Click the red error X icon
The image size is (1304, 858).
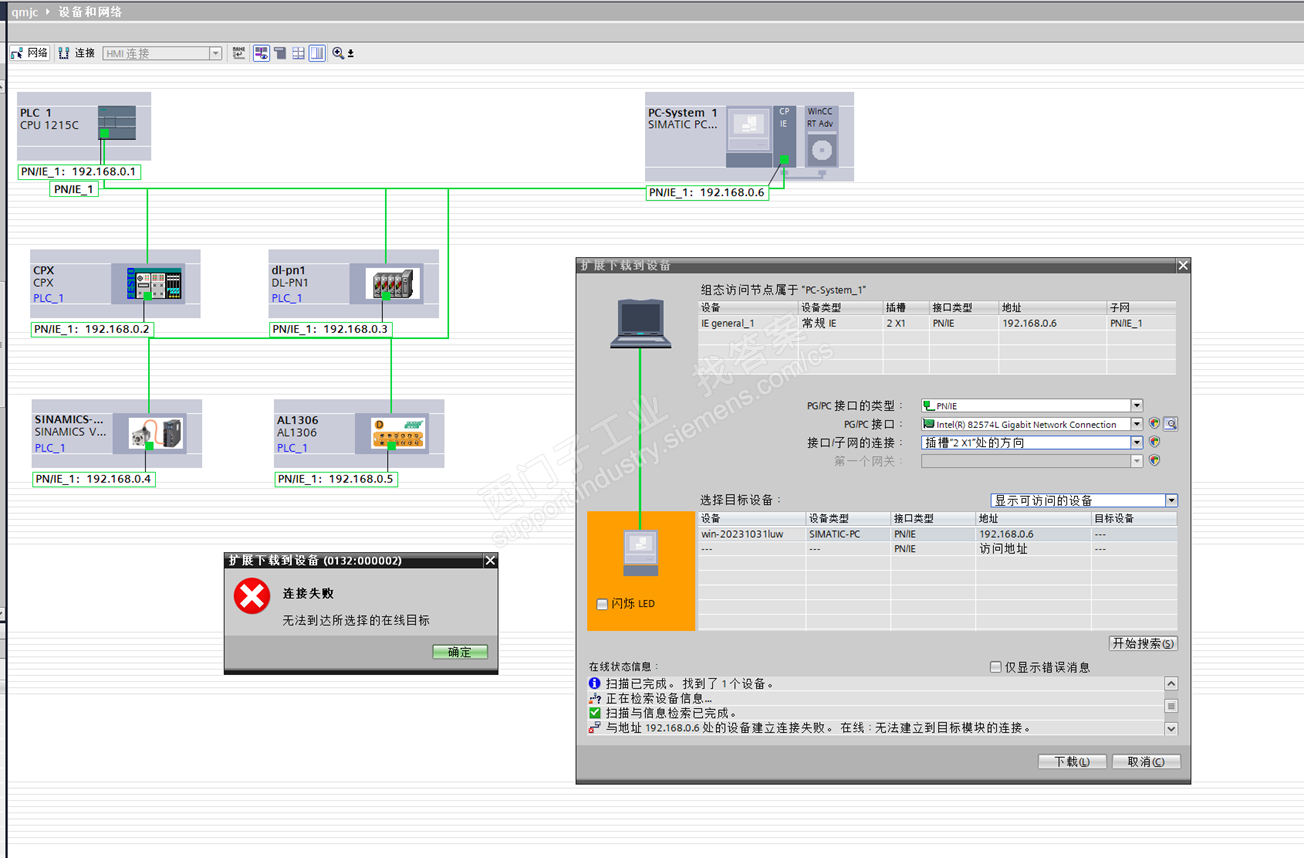(x=252, y=597)
